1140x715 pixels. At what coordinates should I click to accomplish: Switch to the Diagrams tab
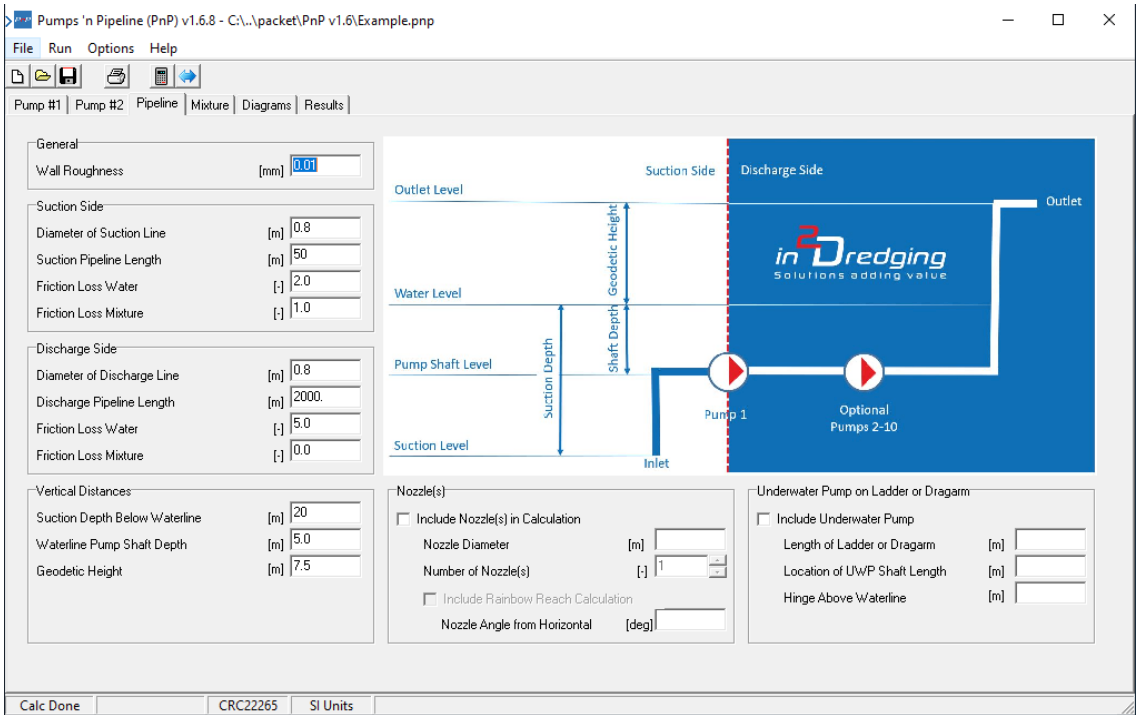pos(266,105)
